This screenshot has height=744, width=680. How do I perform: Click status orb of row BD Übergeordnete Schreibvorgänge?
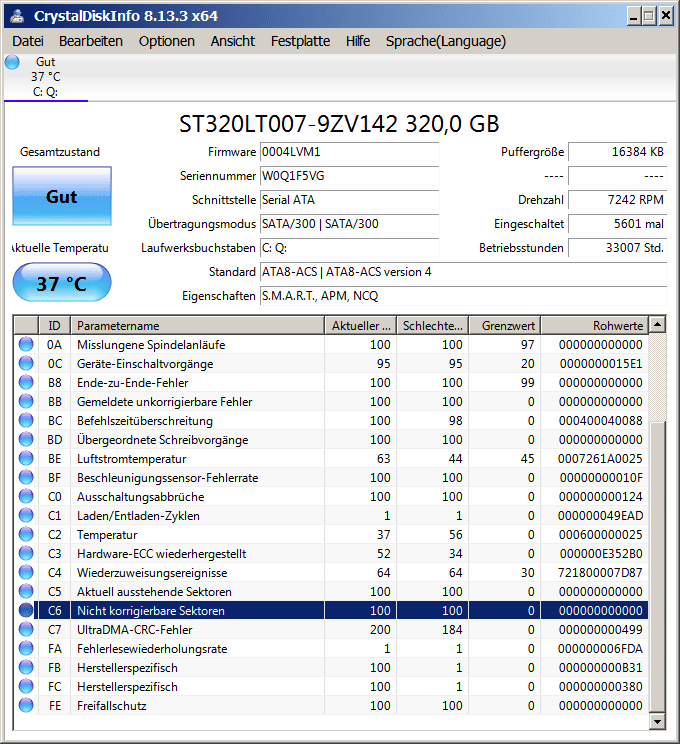pos(26,439)
